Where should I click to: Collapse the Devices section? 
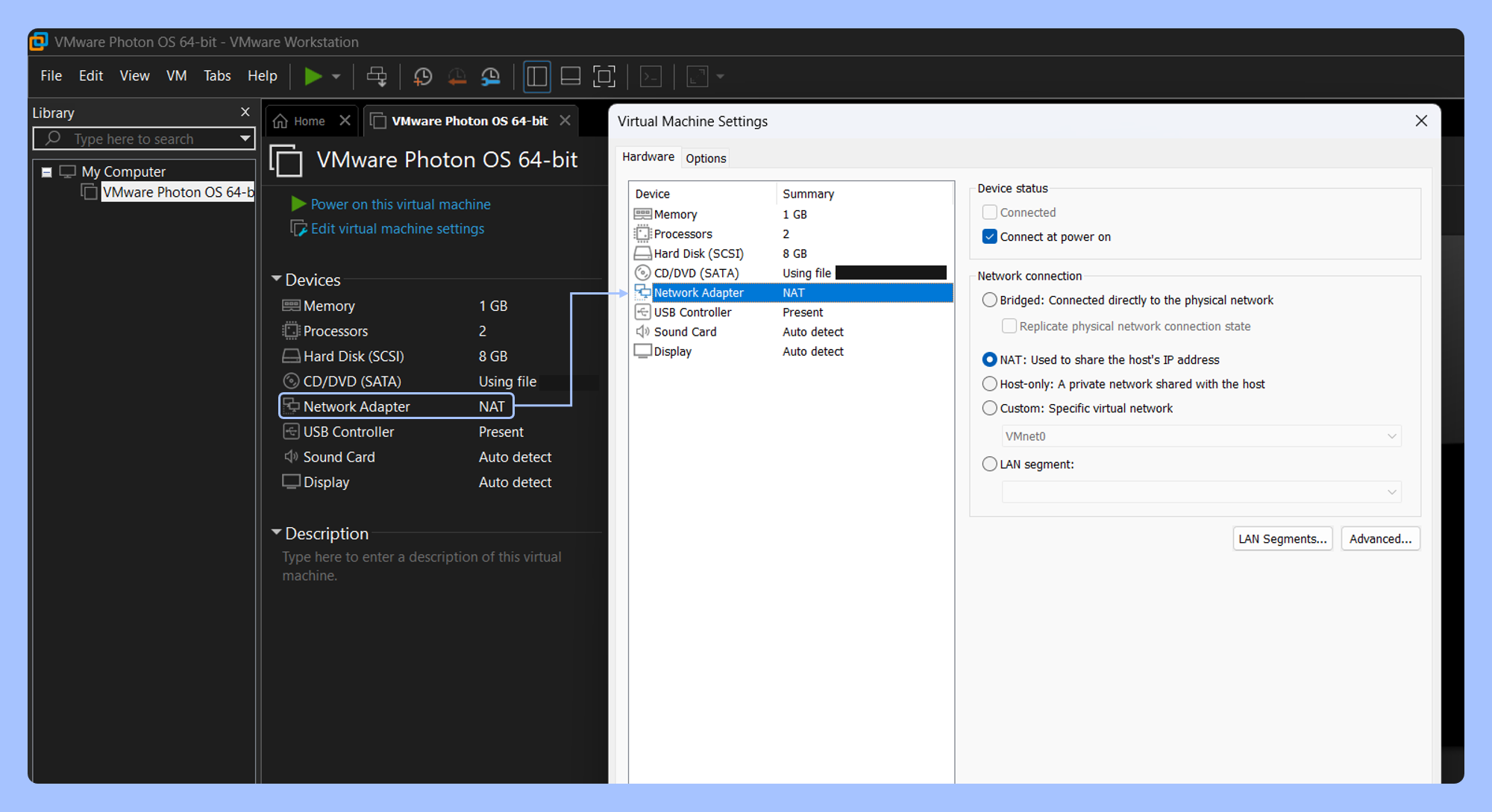(x=276, y=280)
